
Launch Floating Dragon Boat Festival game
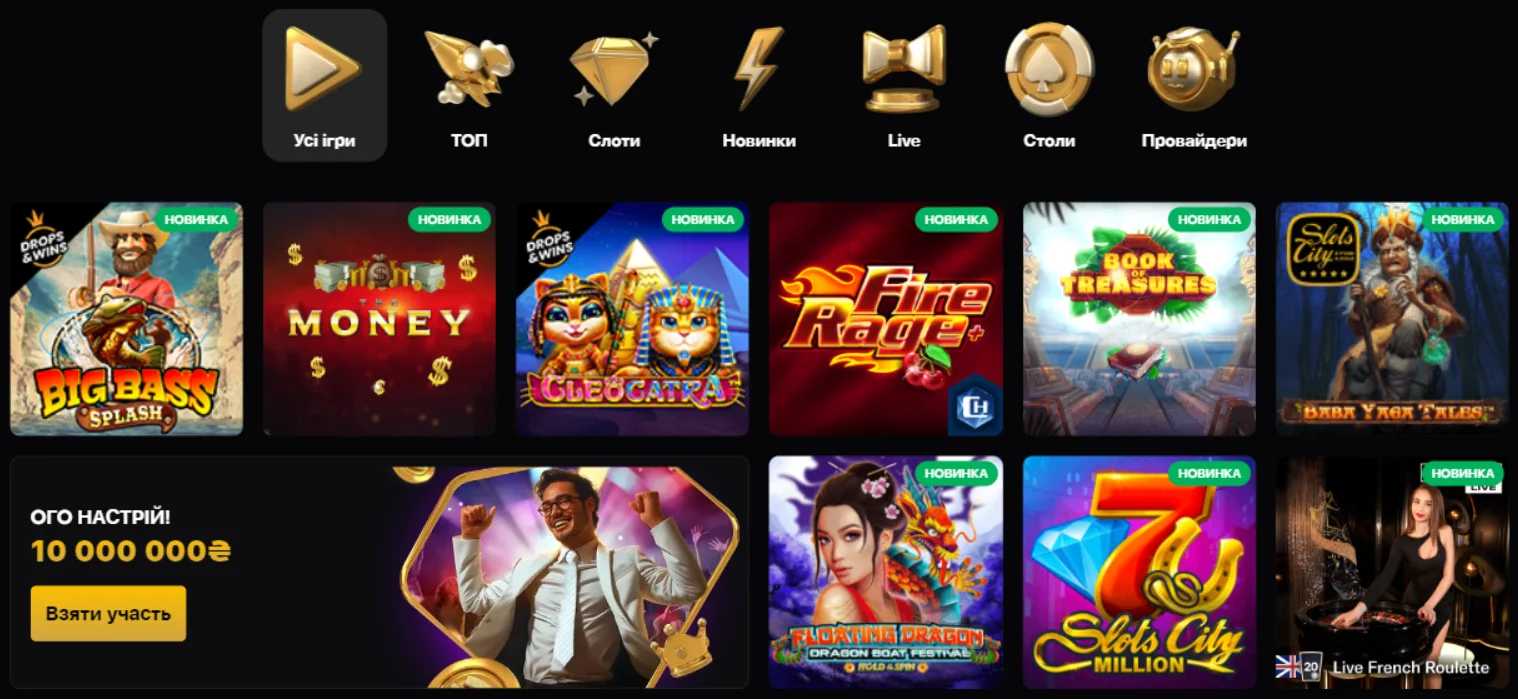(x=886, y=573)
